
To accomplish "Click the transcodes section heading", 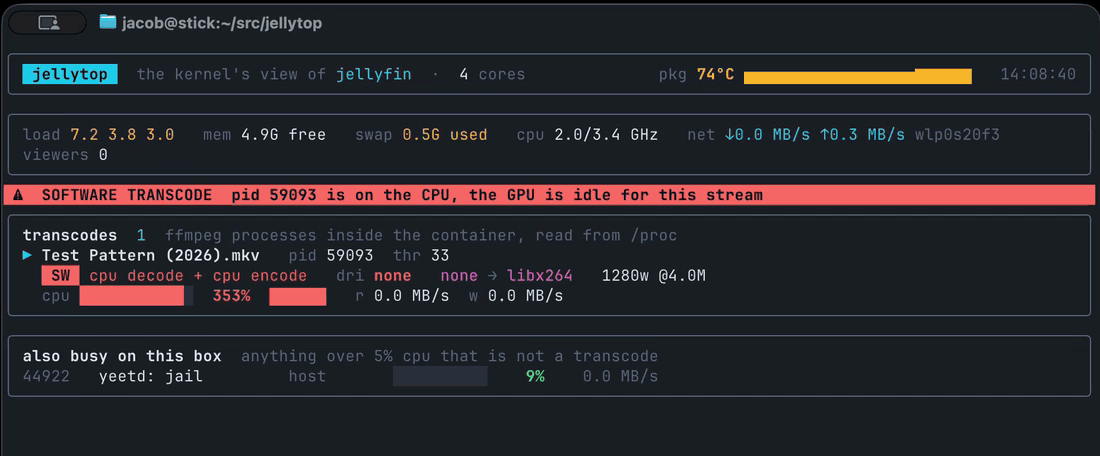I will (x=70, y=236).
